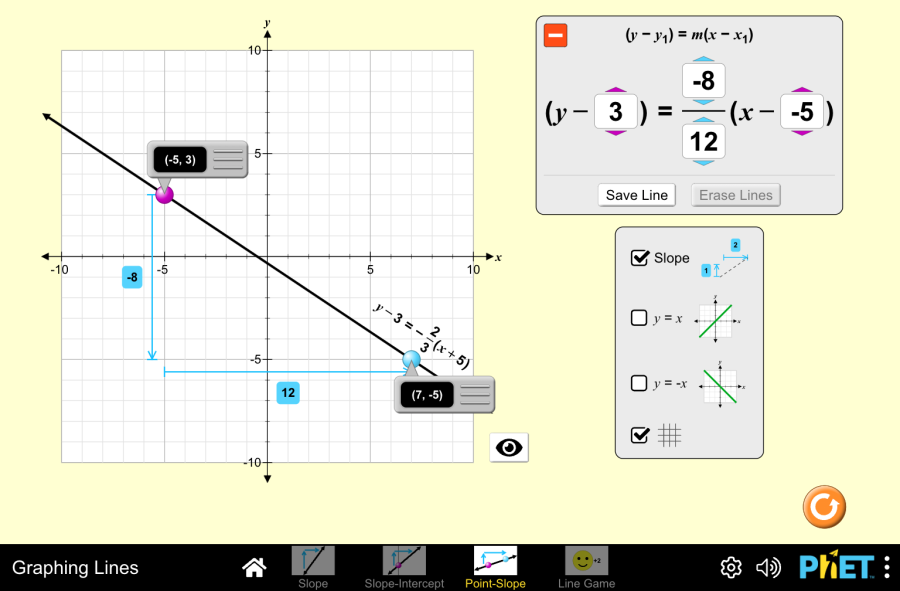Open the settings gear icon

click(731, 568)
